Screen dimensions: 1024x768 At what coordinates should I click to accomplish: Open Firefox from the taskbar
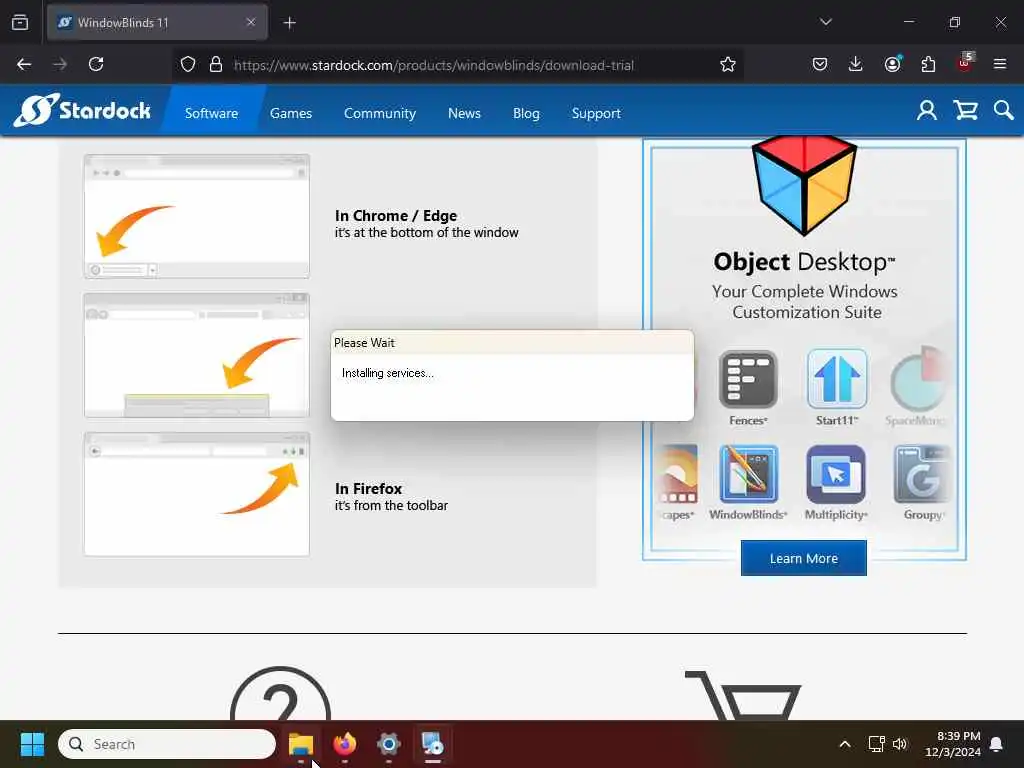[x=345, y=744]
